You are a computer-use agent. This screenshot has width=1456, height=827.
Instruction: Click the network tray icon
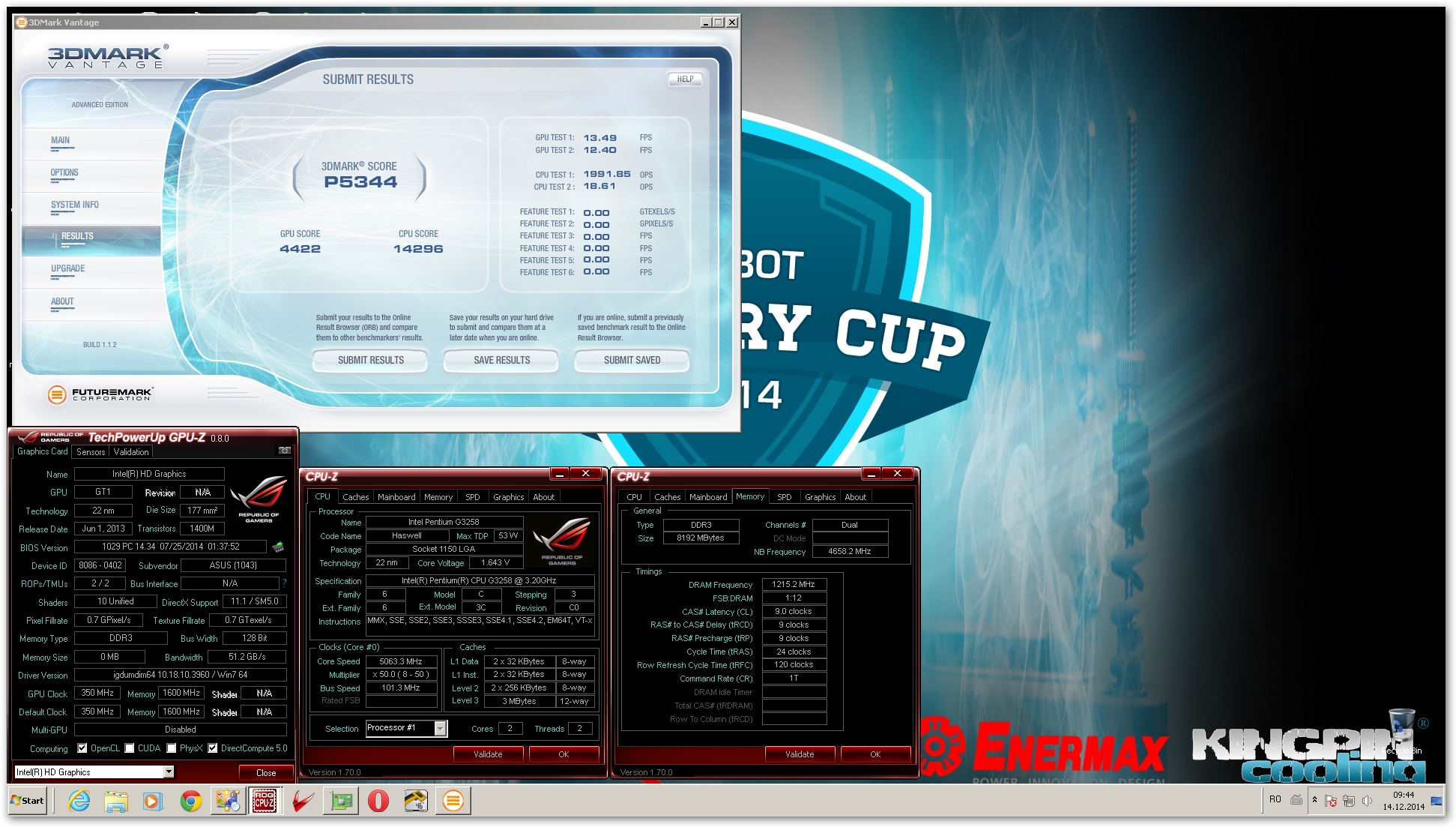(x=1349, y=801)
